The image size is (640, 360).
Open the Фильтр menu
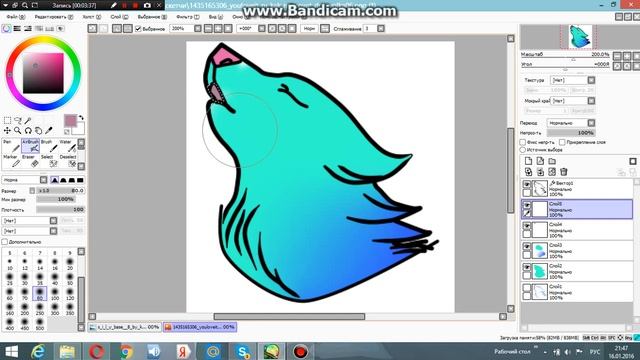(188, 17)
